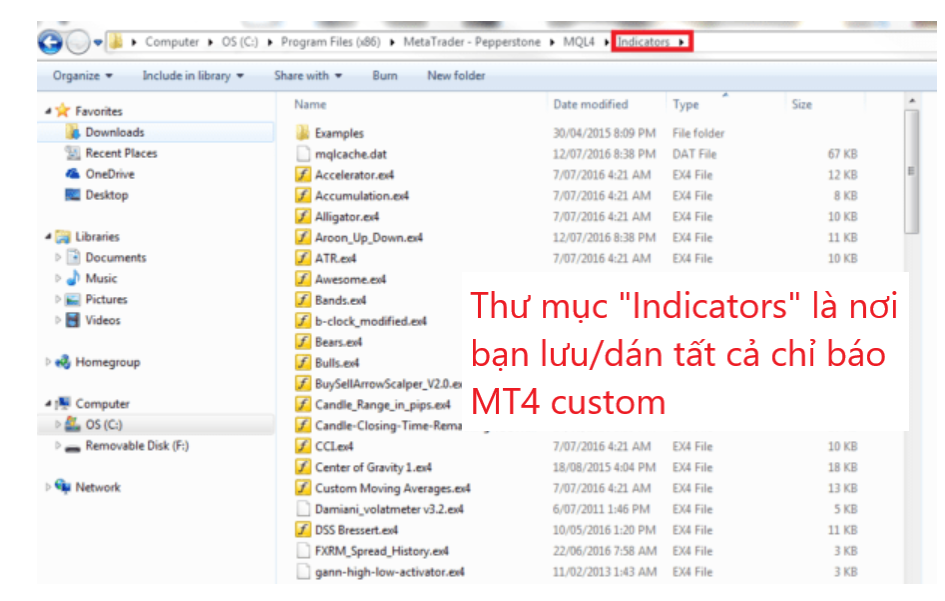
Task: Collapse the Computer tree node
Action: 48,404
